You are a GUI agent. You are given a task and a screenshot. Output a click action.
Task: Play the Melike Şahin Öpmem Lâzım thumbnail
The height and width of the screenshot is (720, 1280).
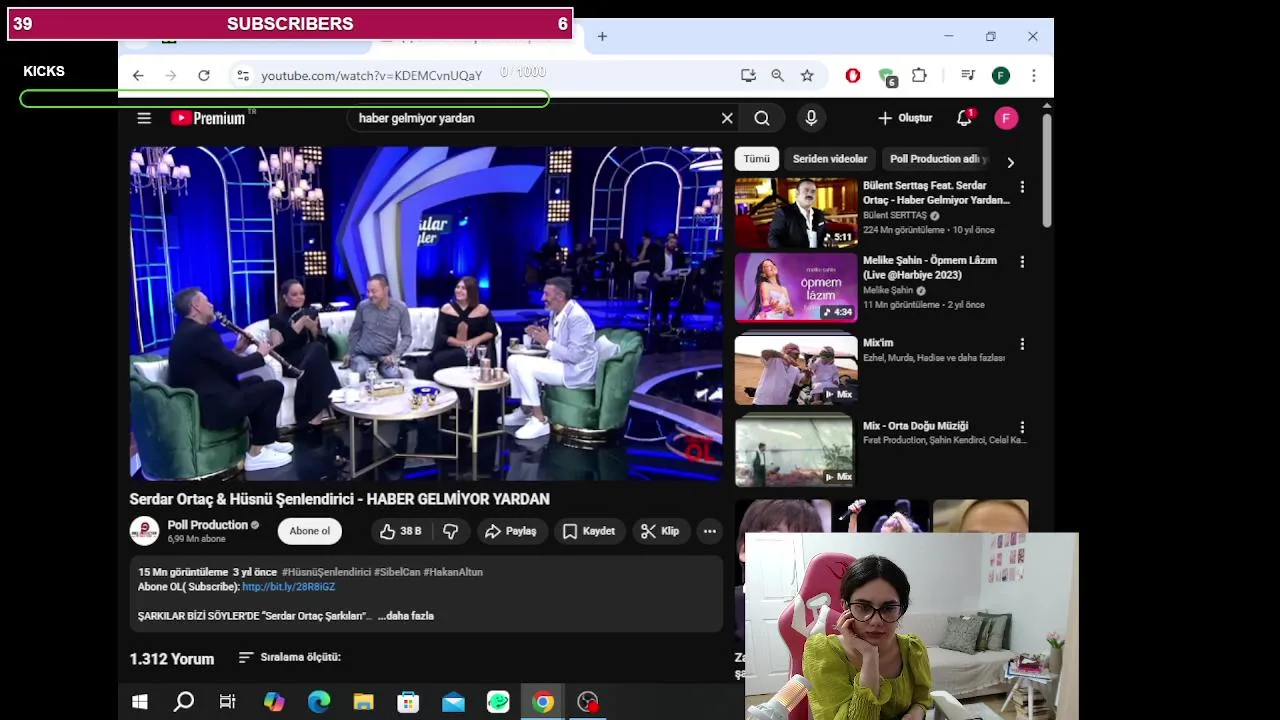click(796, 287)
